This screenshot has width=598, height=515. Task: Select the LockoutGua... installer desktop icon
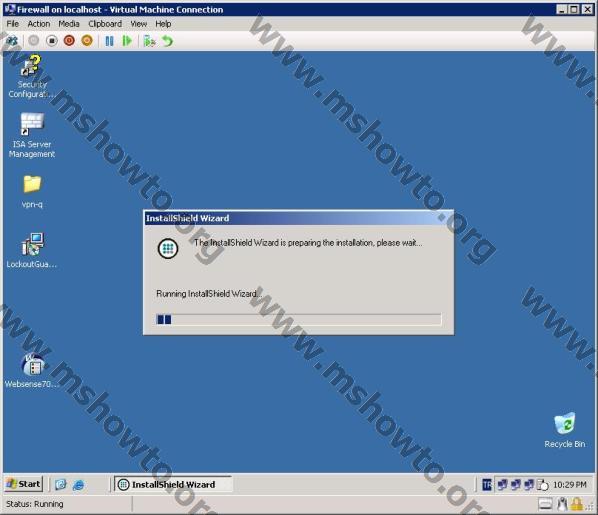tap(32, 251)
